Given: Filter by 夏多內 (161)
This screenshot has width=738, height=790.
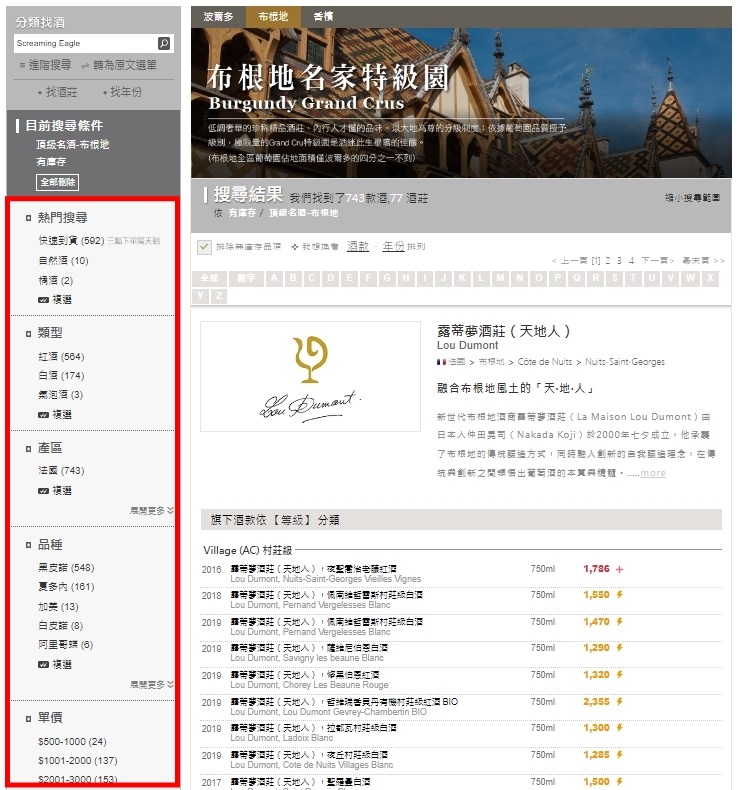Looking at the screenshot, I should tap(66, 587).
